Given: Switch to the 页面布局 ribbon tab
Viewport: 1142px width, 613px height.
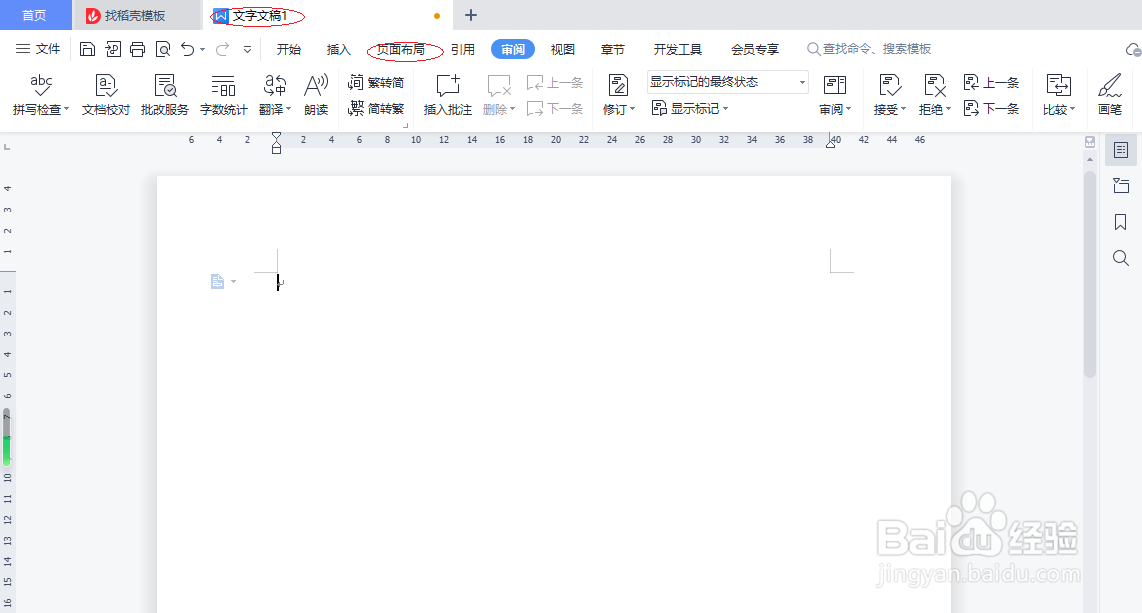Looking at the screenshot, I should 403,48.
